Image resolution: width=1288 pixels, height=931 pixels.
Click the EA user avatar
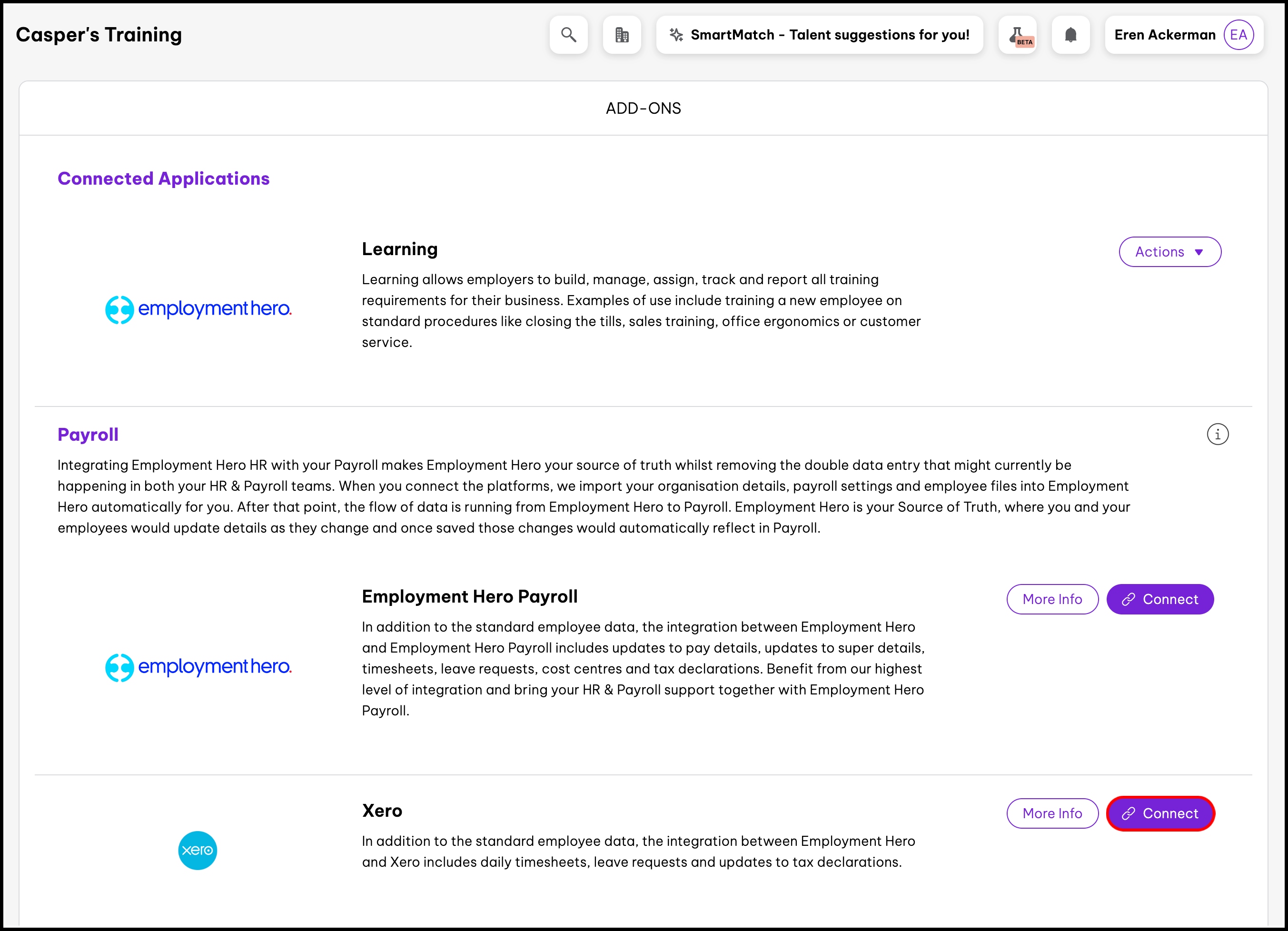click(1238, 35)
